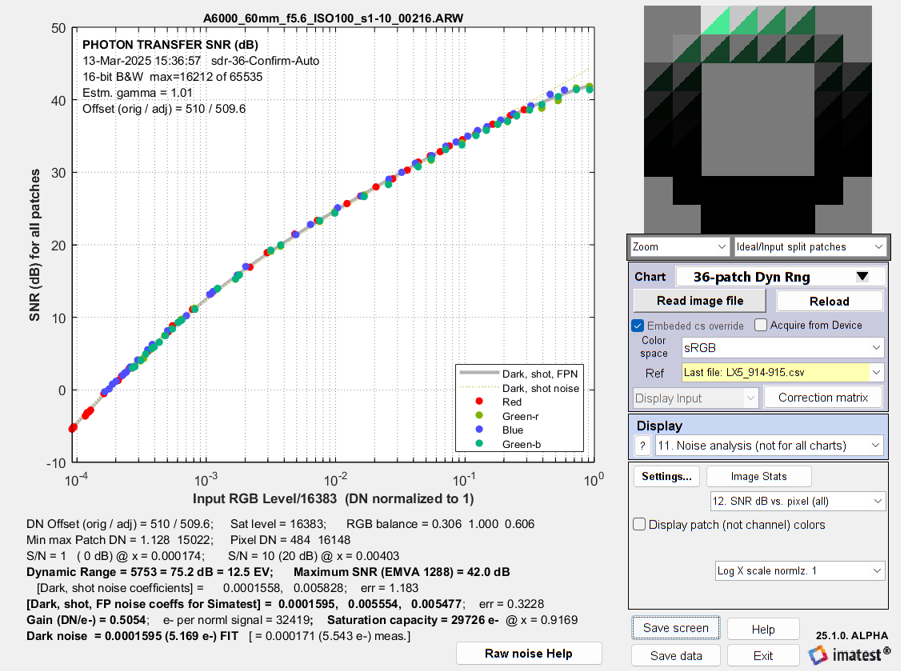Image resolution: width=901 pixels, height=671 pixels.
Task: Click the 'PHOTON TRANSFER SNR (dB)' heading
Action: (x=170, y=45)
